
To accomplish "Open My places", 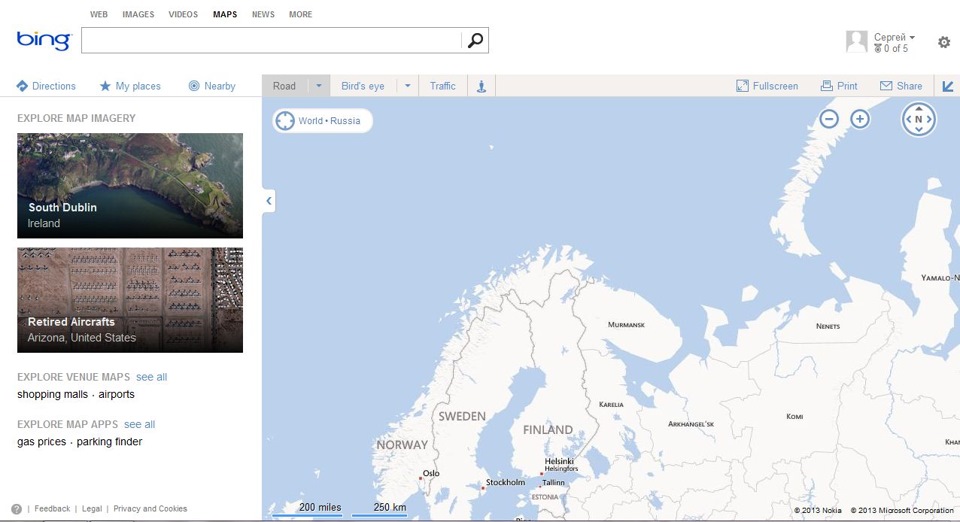I will click(130, 86).
